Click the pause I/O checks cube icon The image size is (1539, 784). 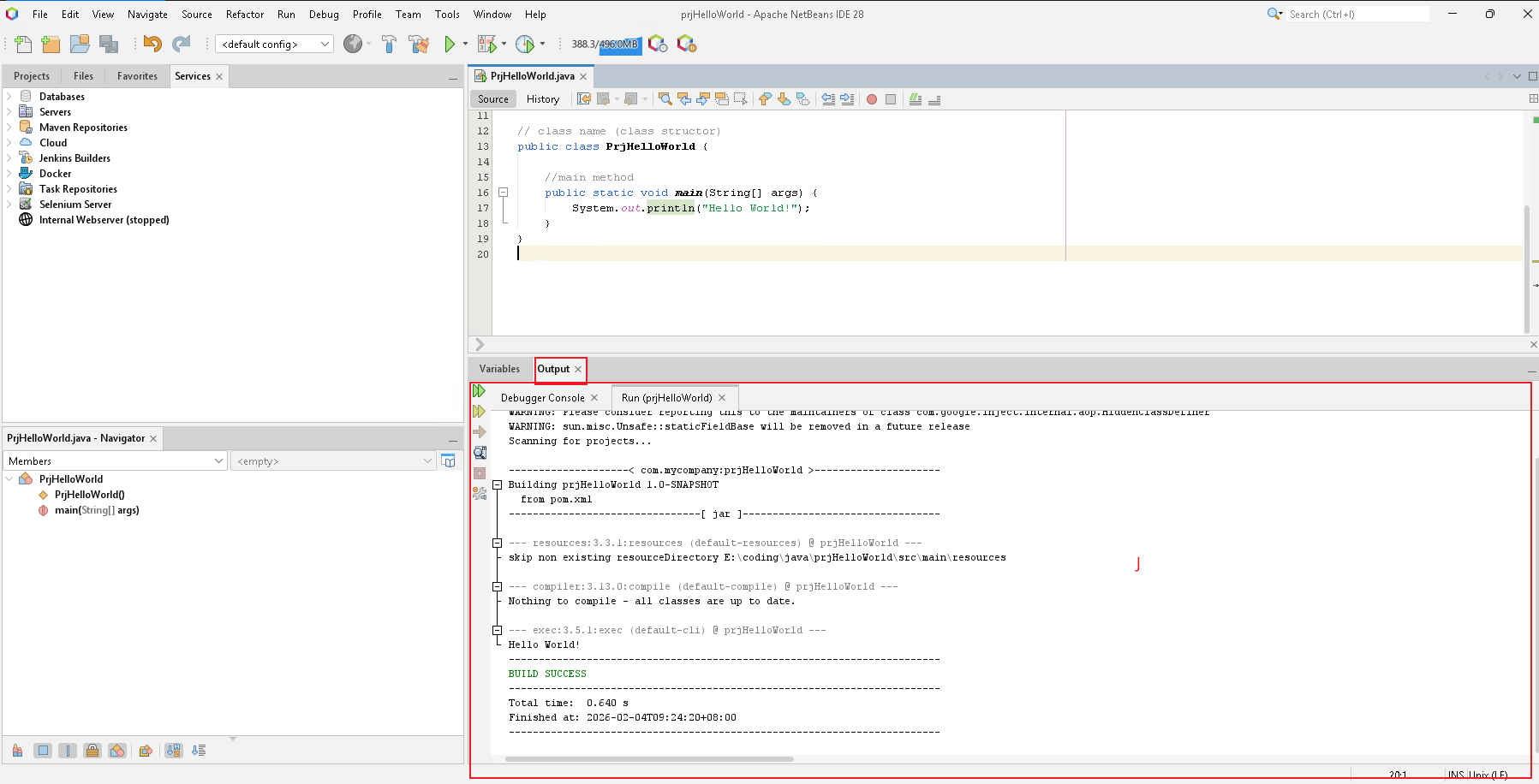pyautogui.click(x=687, y=45)
